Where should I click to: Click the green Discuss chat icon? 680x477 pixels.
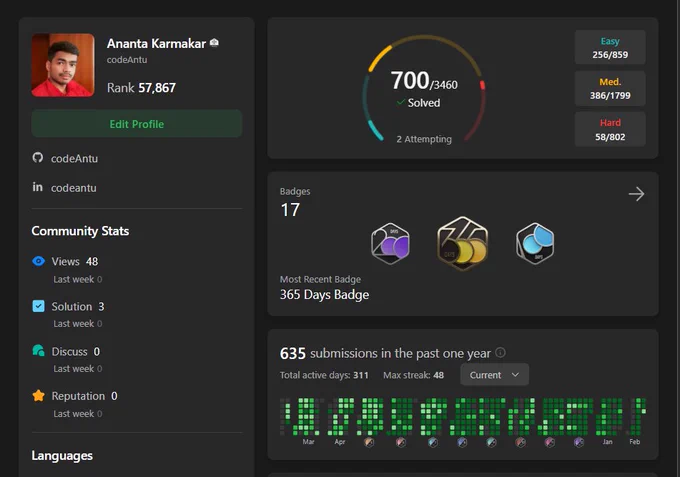coord(39,350)
